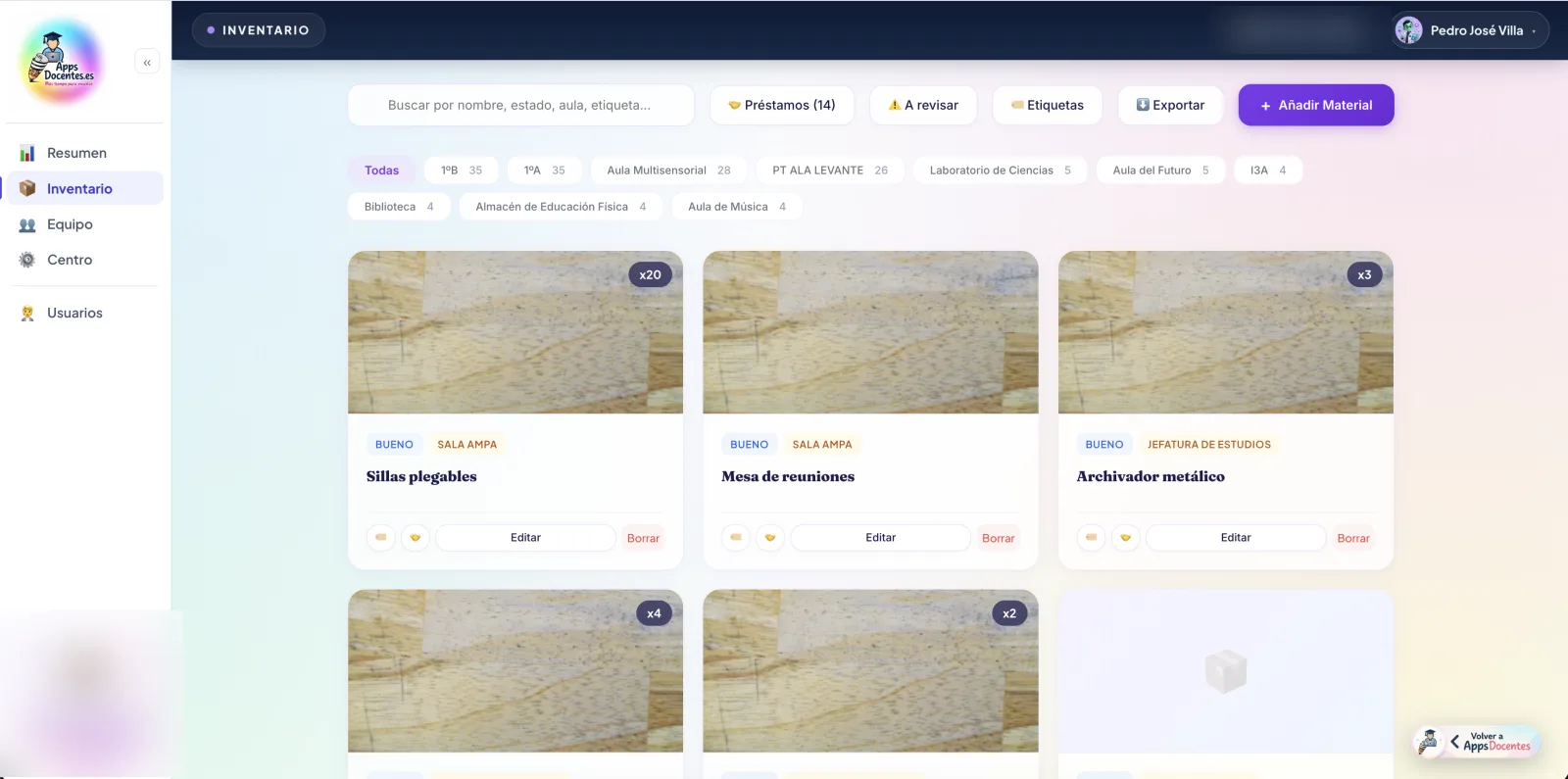1568x779 pixels.
Task: Click label tag icon on Sillas plegables card
Action: click(x=381, y=537)
